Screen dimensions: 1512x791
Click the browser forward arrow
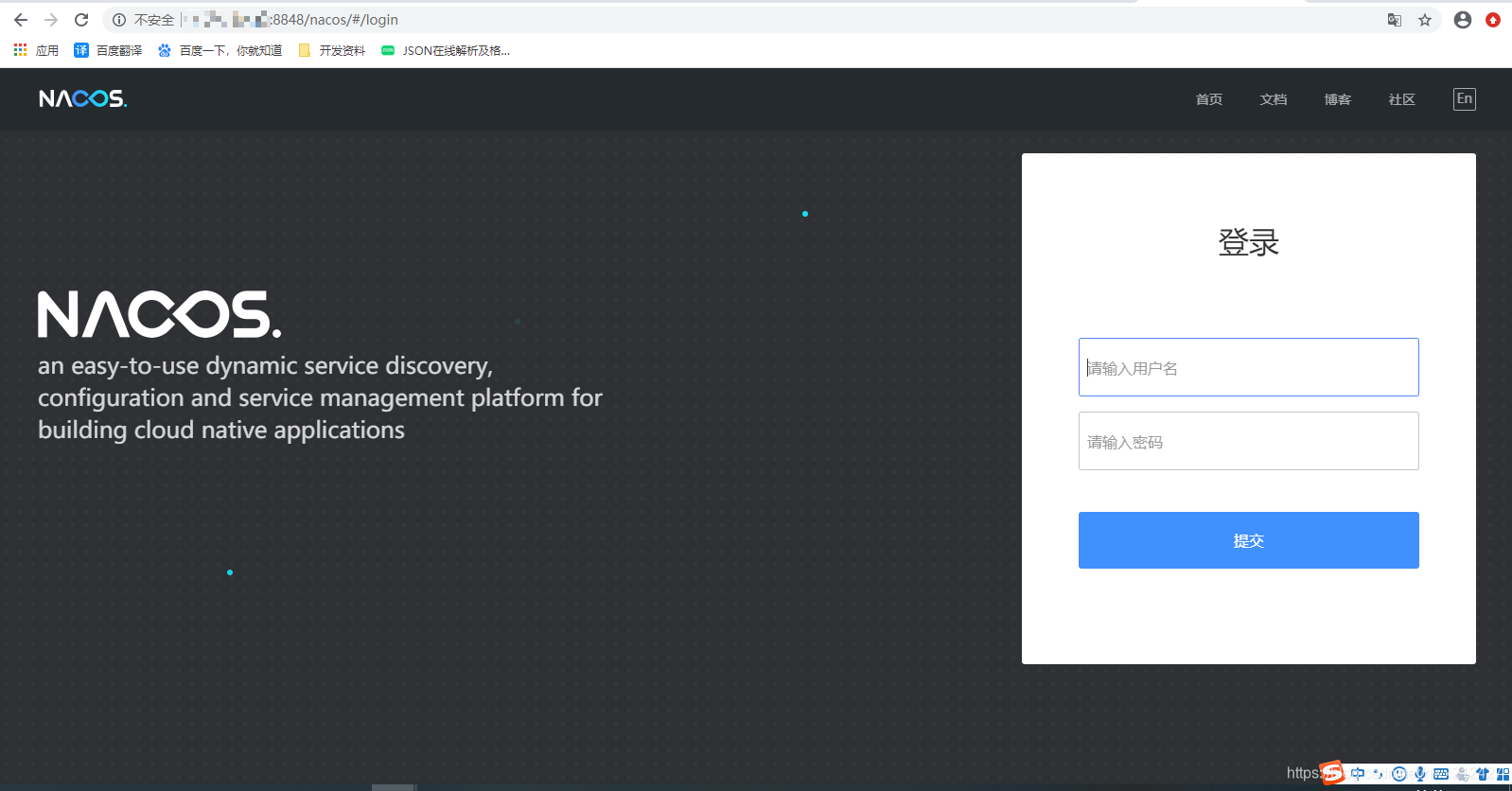coord(51,20)
